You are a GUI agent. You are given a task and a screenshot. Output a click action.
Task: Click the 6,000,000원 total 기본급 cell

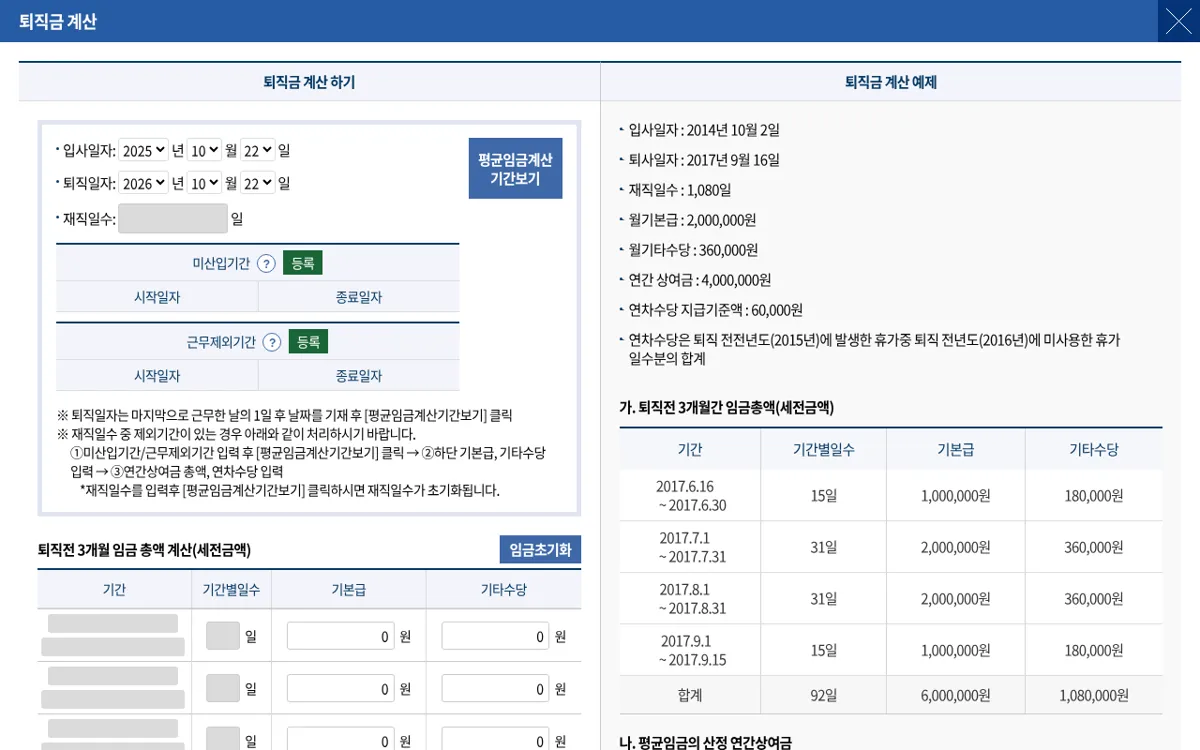pos(956,695)
